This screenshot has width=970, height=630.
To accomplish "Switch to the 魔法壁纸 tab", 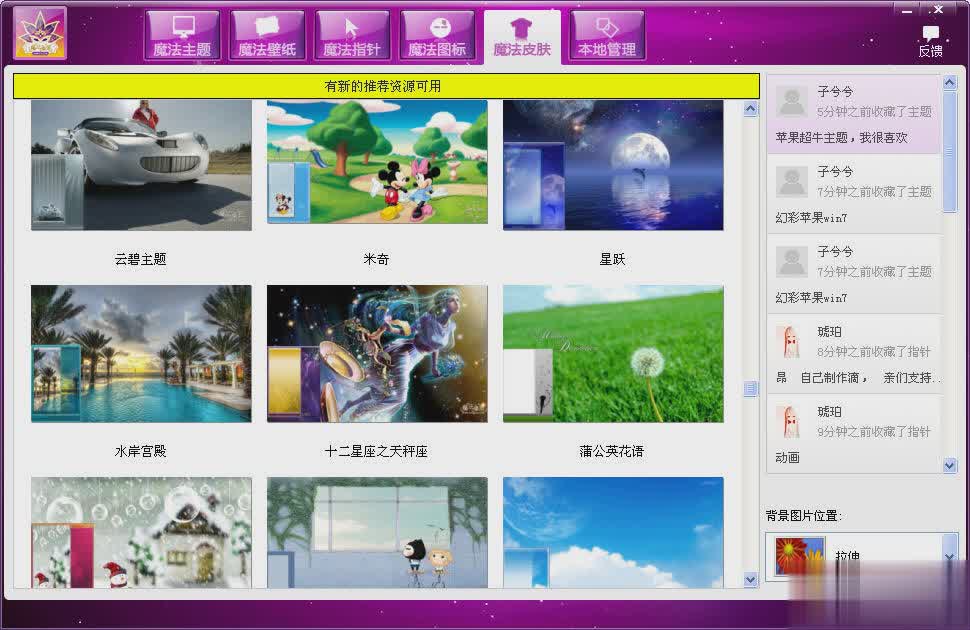I will pos(267,36).
